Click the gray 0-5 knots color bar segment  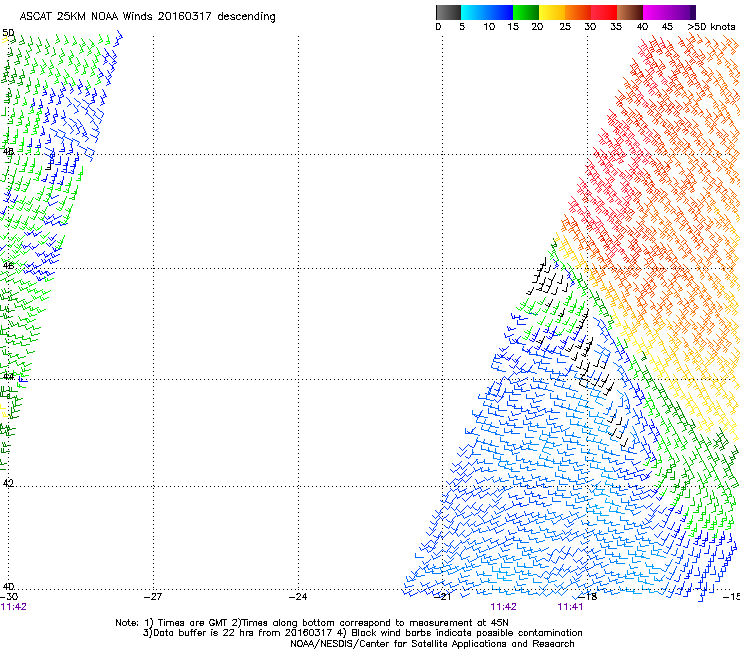click(x=448, y=12)
